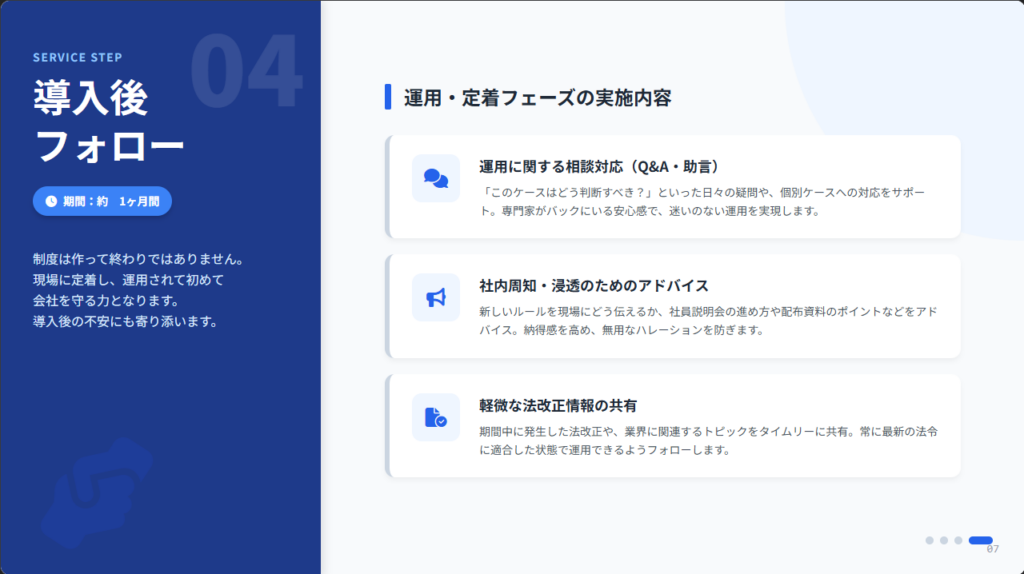Click the 制度は作って終わりではありません paragraph
The width and height of the screenshot is (1024, 574).
click(138, 290)
